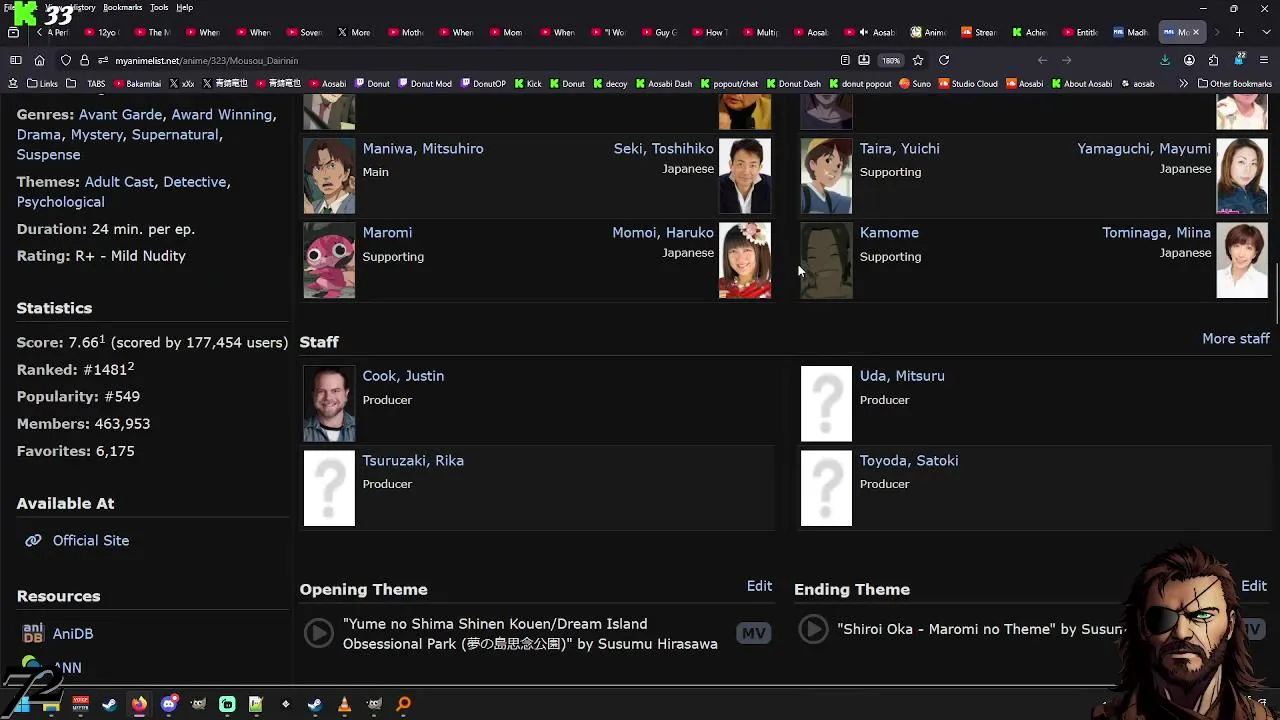Screen dimensions: 1280x720
Task: Play the Ending Theme Shiroi Oka preview
Action: coord(813,629)
